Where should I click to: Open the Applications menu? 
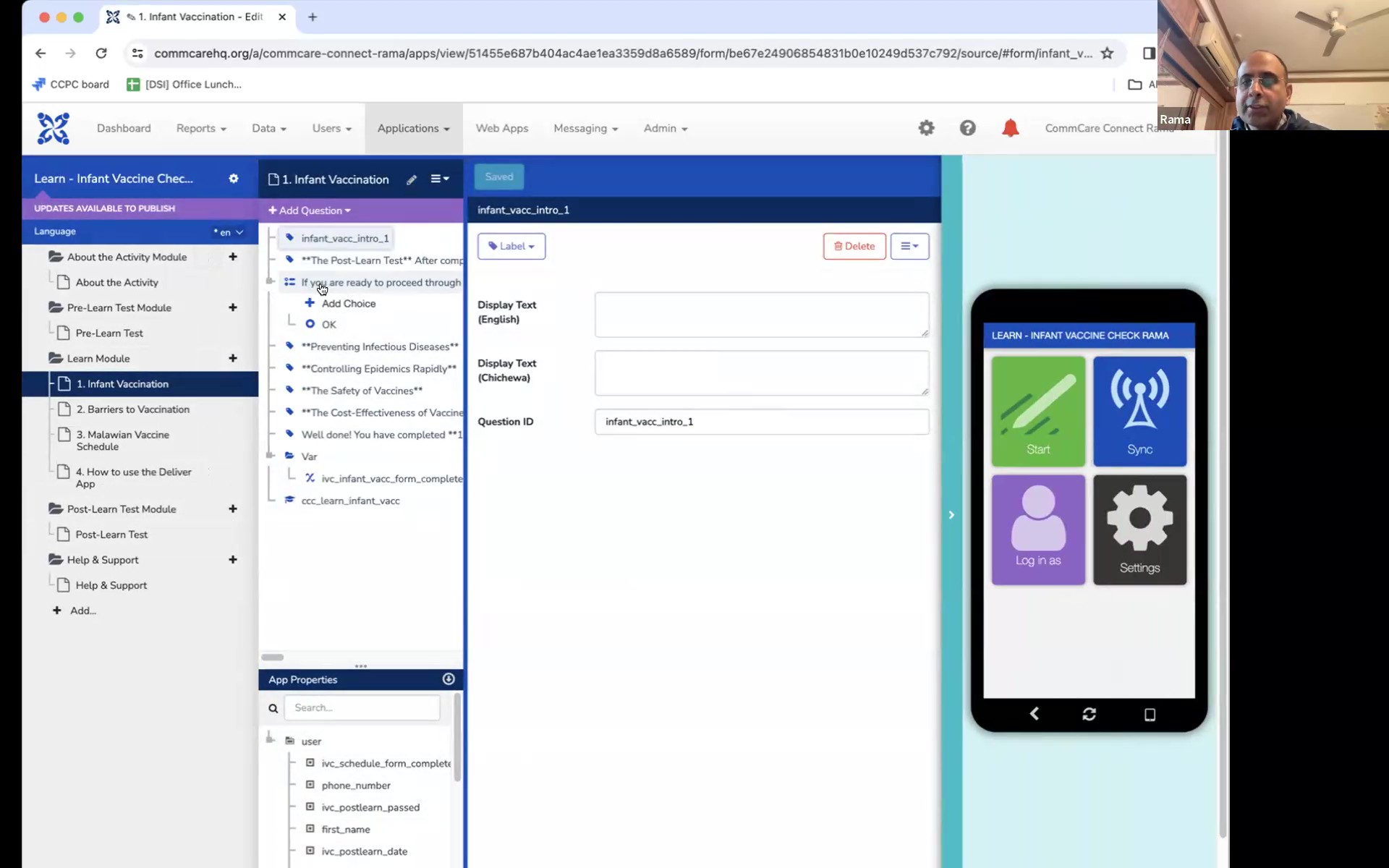pyautogui.click(x=413, y=128)
